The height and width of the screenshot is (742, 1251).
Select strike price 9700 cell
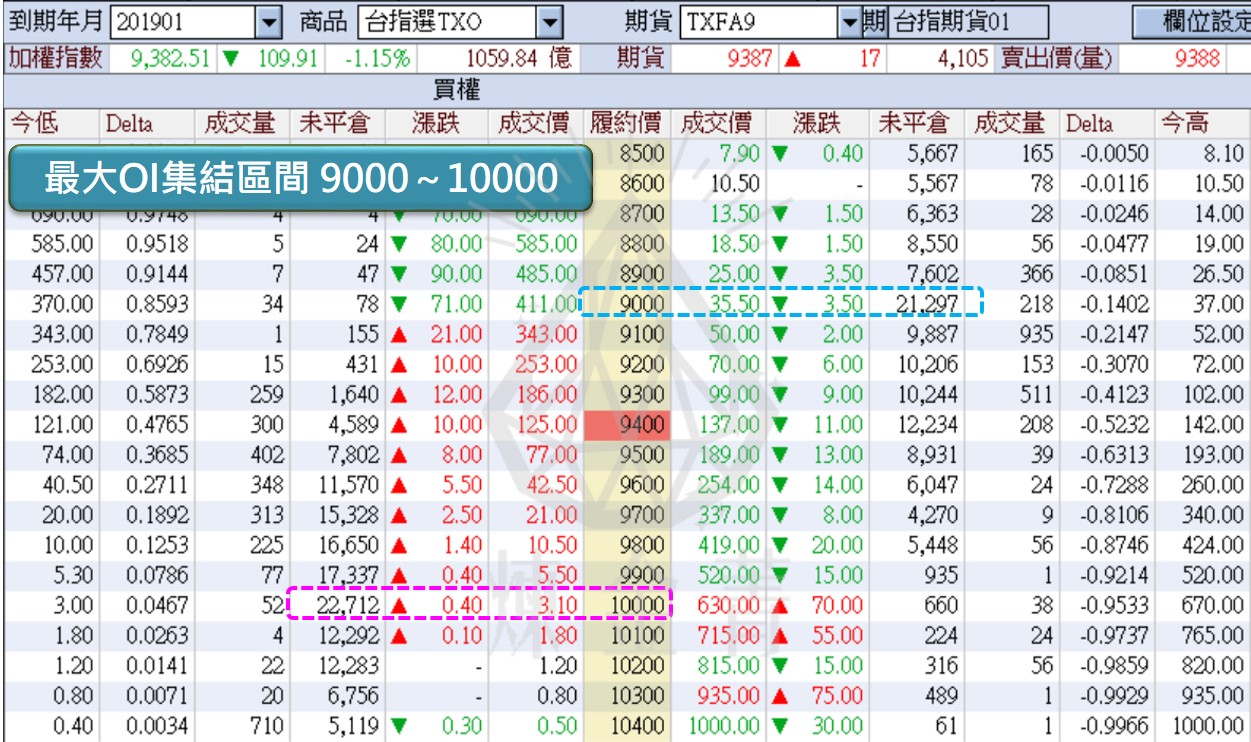coord(627,515)
